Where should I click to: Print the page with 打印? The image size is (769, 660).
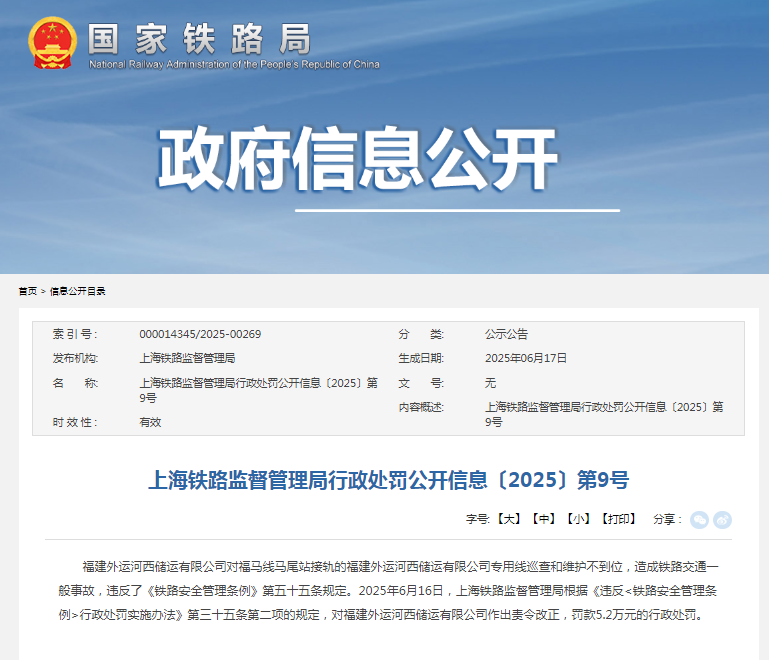[618, 519]
